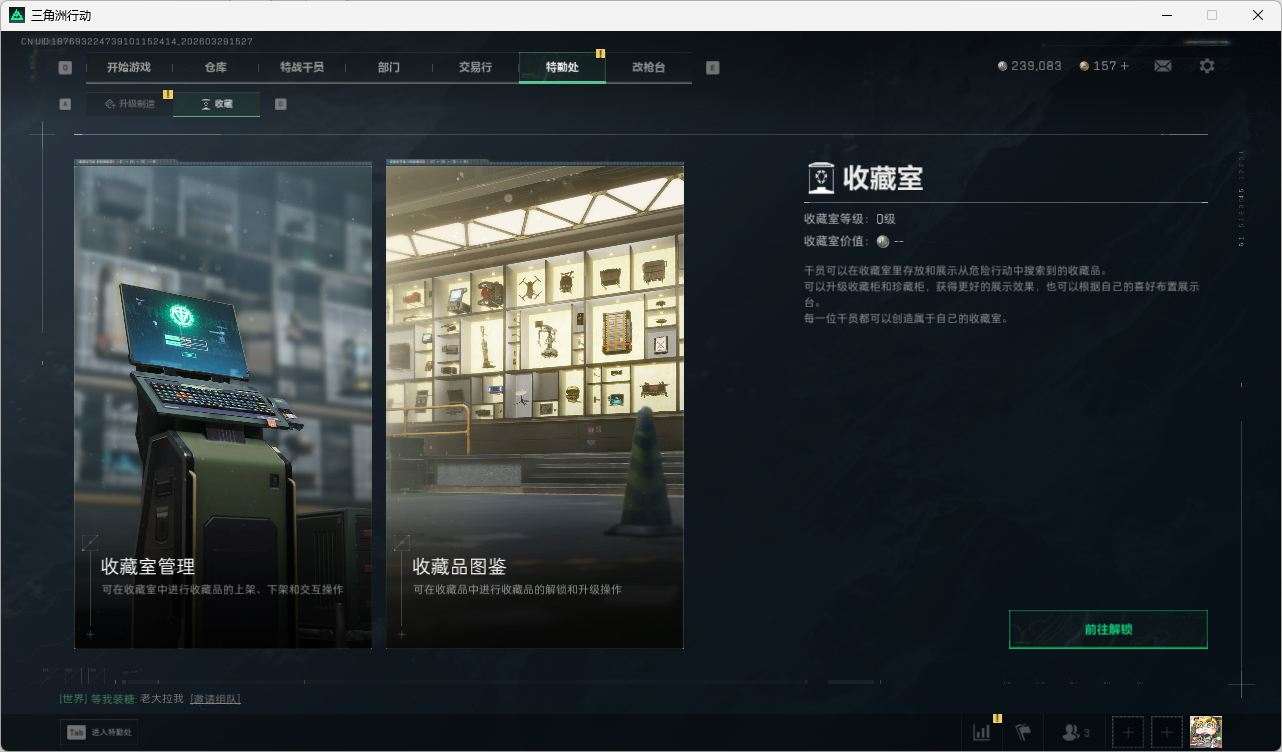Open the 特战干员 menu item
The image size is (1282, 752).
pos(301,67)
